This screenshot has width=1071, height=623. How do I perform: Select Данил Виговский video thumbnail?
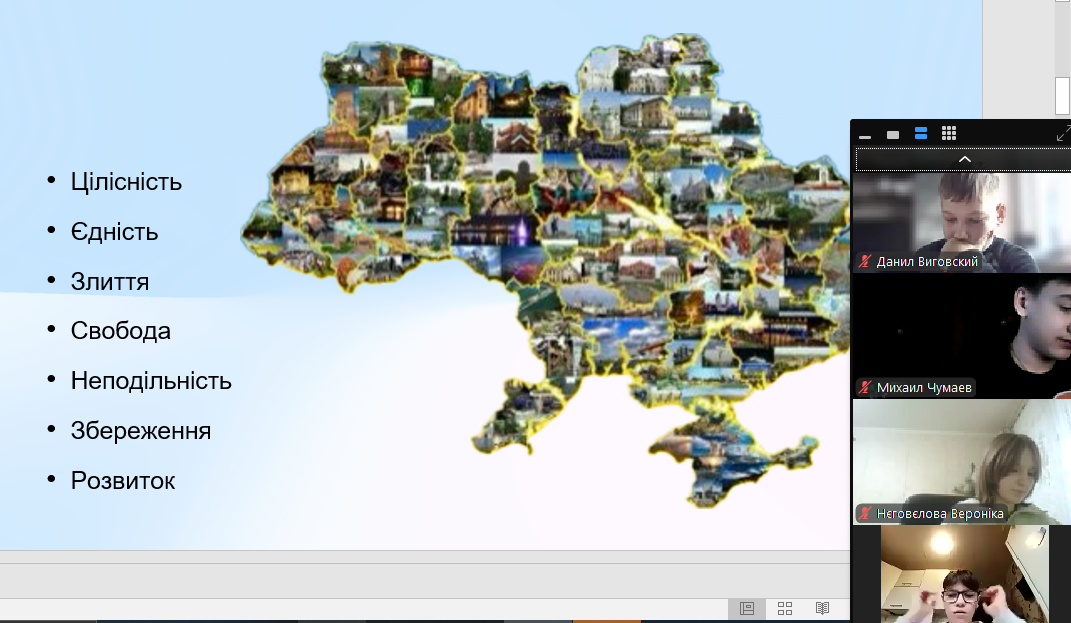click(962, 222)
